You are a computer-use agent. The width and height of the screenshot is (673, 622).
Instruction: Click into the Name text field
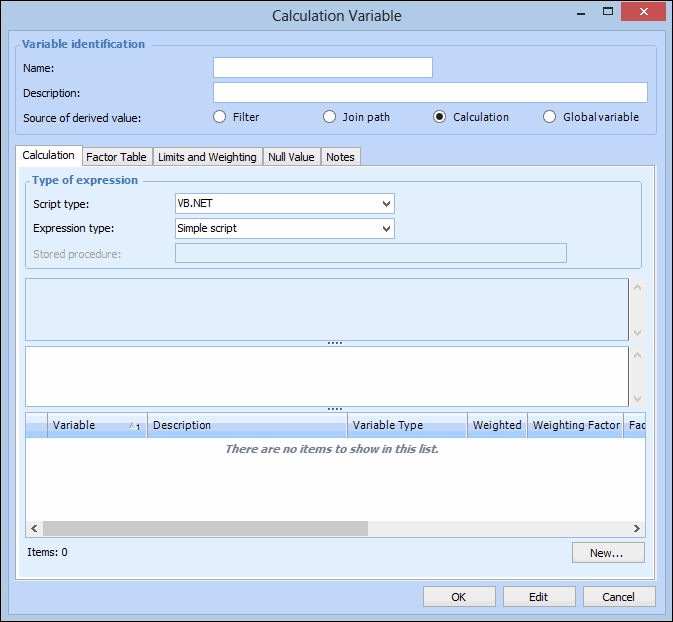coord(322,68)
